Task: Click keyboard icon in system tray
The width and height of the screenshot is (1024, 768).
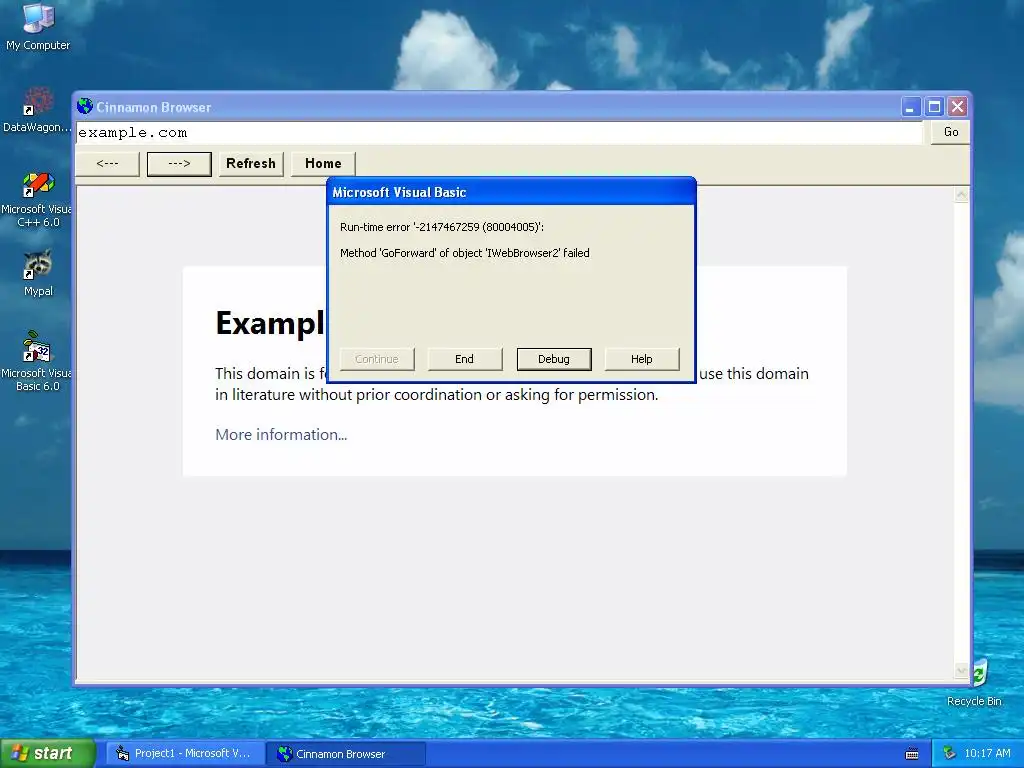Action: (912, 754)
